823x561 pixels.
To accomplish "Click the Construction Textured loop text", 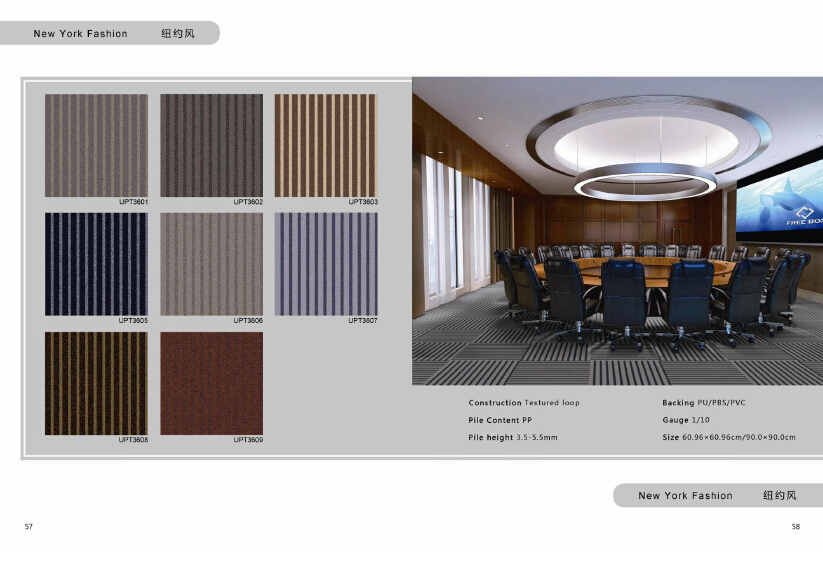I will pyautogui.click(x=524, y=403).
